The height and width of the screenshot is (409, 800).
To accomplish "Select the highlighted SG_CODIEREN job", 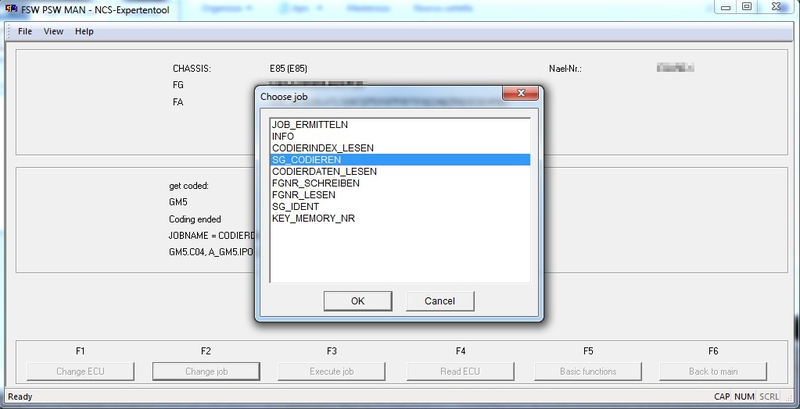I will click(307, 160).
